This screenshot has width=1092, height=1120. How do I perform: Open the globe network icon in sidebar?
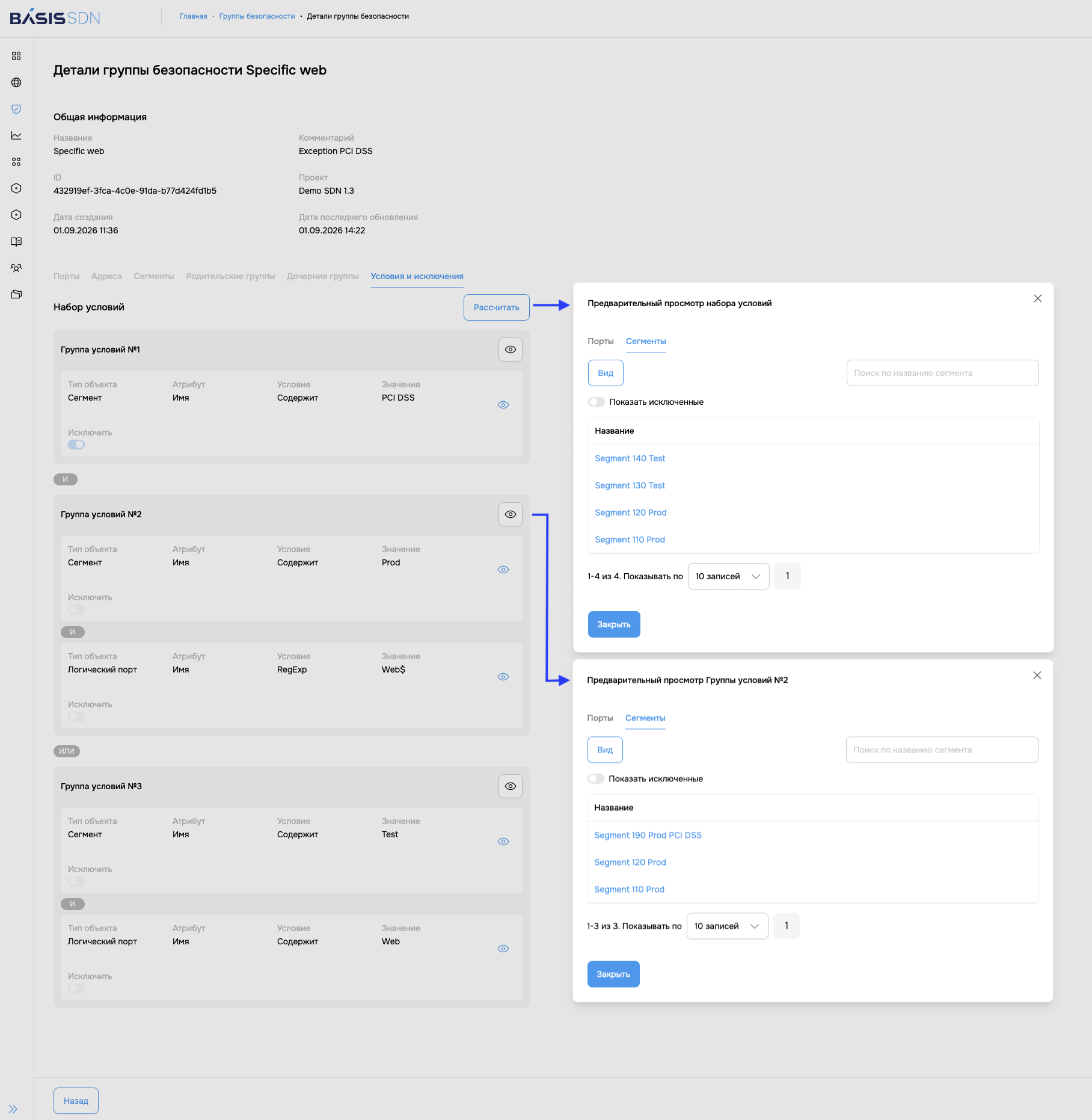click(x=16, y=82)
